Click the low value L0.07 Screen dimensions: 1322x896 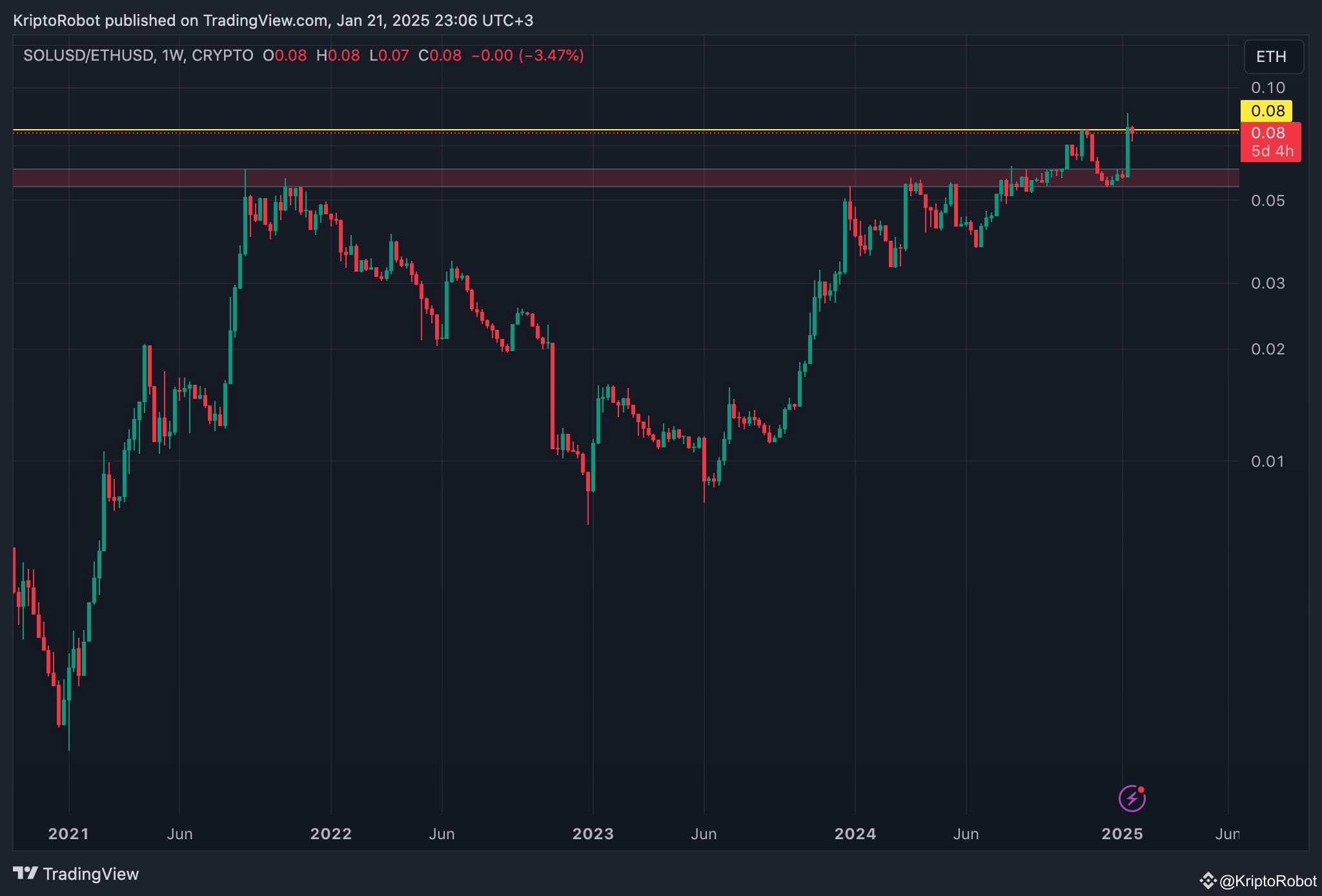[x=389, y=56]
